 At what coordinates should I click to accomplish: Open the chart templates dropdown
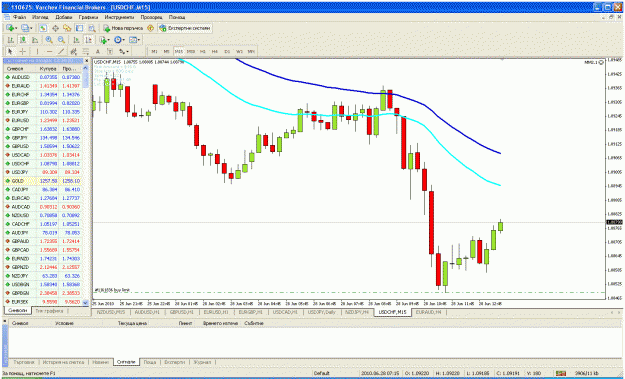(135, 40)
